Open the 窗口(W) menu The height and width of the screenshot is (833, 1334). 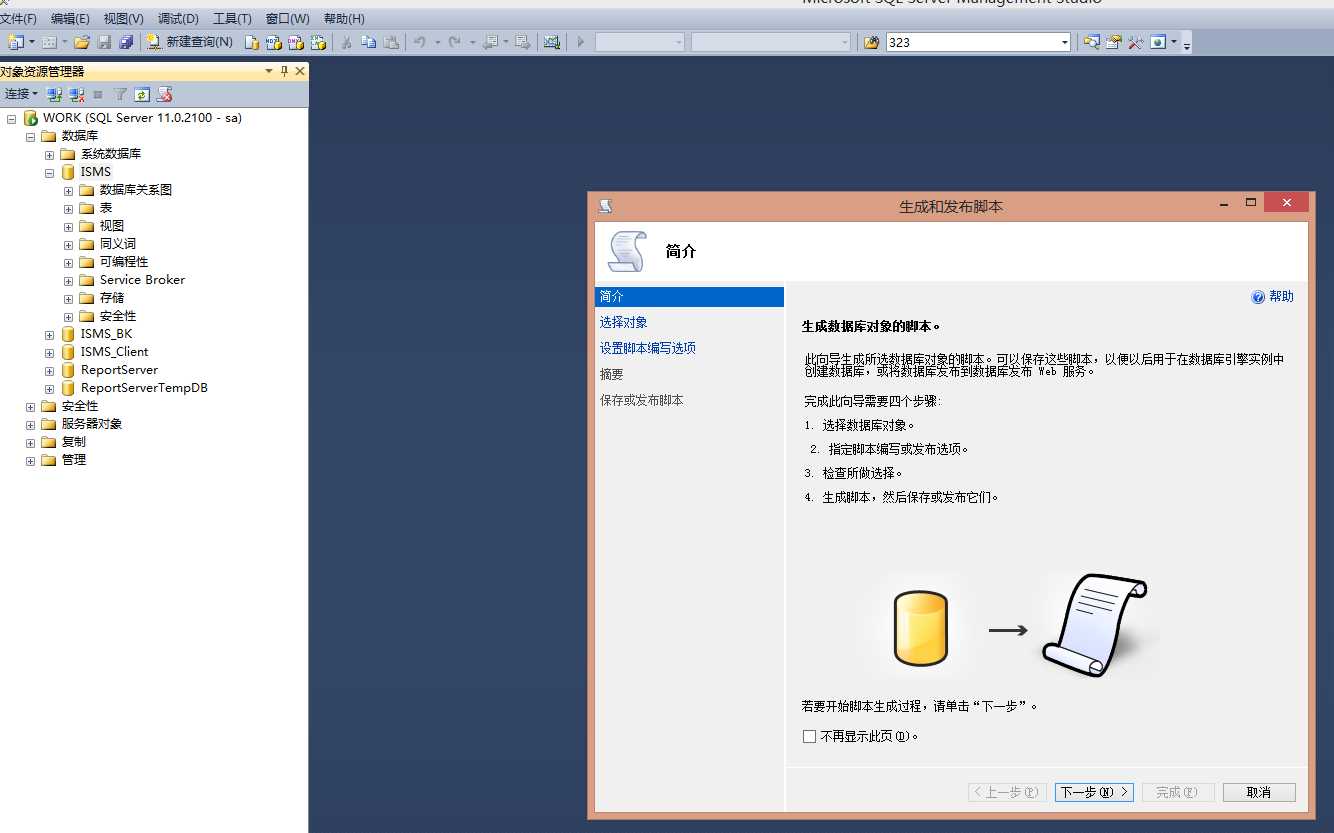click(x=288, y=19)
